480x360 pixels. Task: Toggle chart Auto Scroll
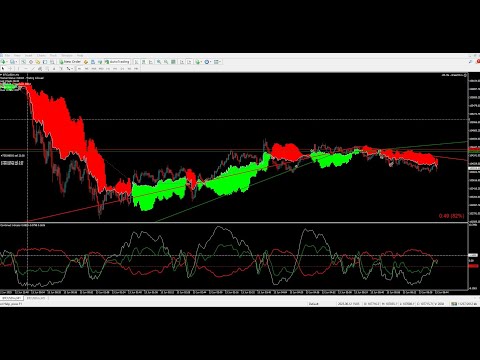182,62
